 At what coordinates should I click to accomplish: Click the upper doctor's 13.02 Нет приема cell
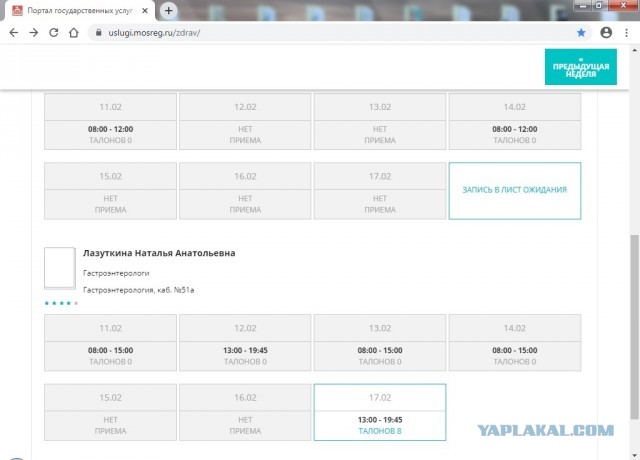[x=380, y=121]
